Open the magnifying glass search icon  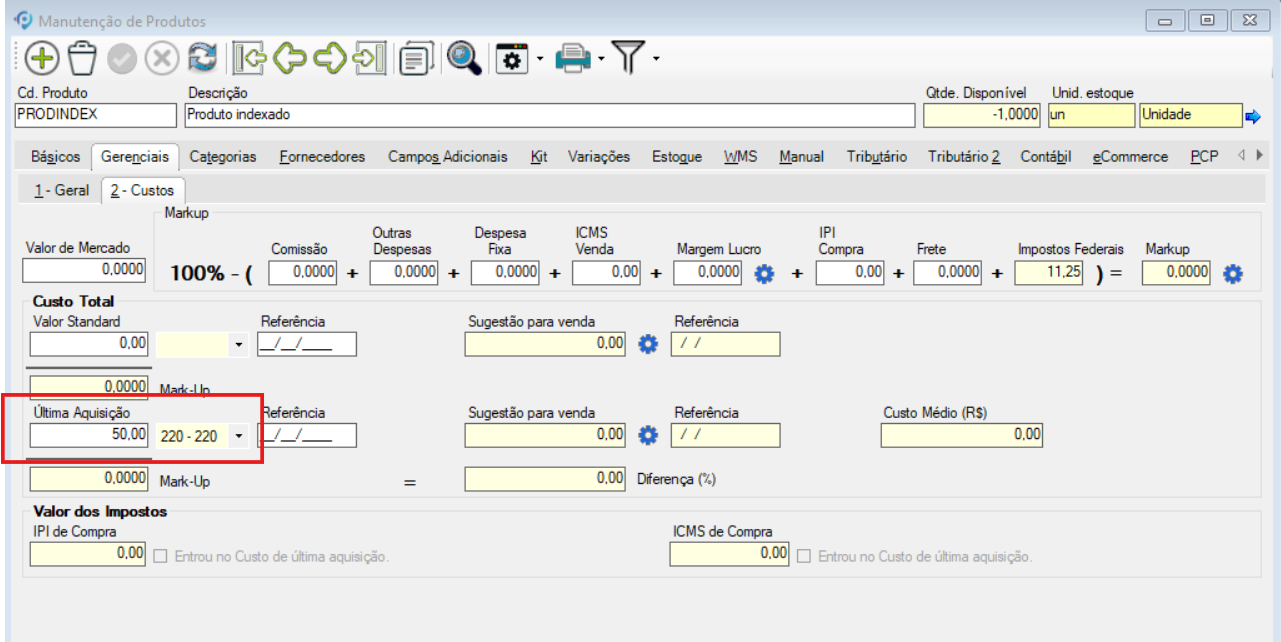coord(464,59)
